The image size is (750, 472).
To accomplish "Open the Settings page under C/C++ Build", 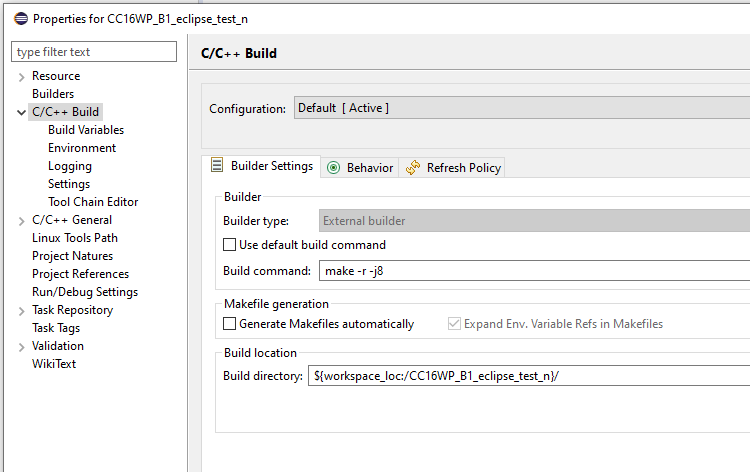I will click(x=69, y=184).
